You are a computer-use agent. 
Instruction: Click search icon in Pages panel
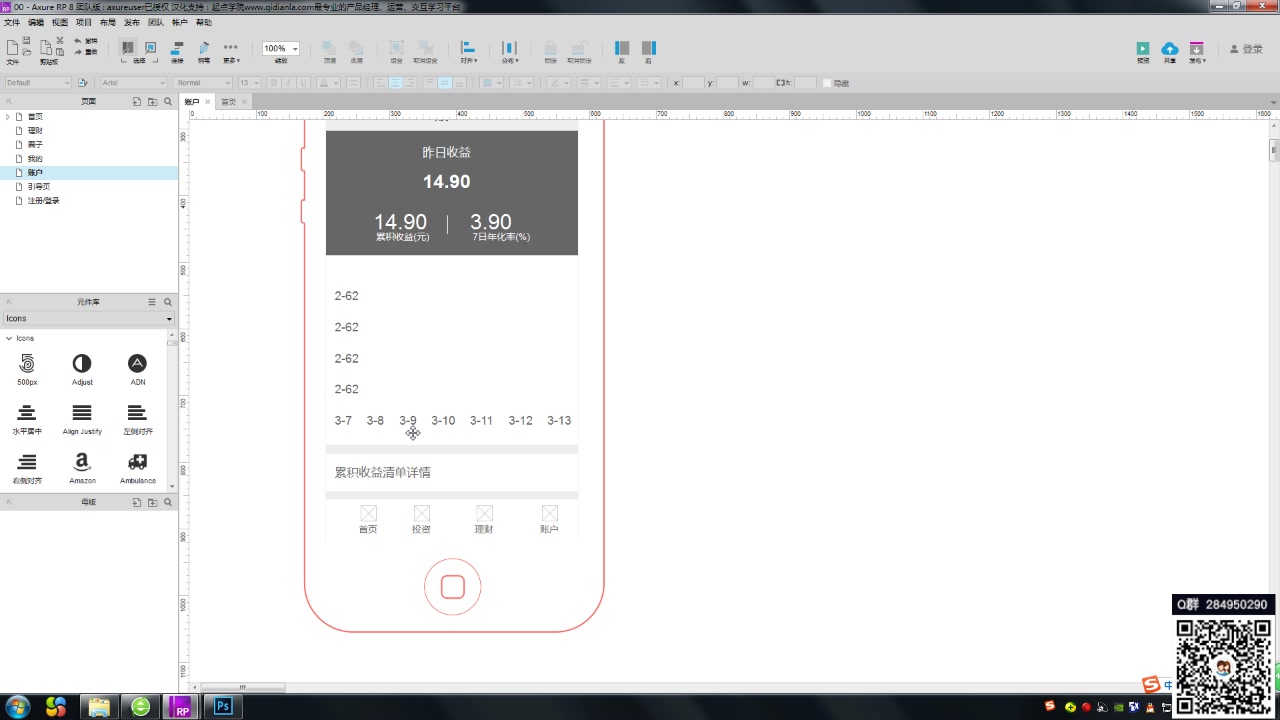pyautogui.click(x=168, y=102)
